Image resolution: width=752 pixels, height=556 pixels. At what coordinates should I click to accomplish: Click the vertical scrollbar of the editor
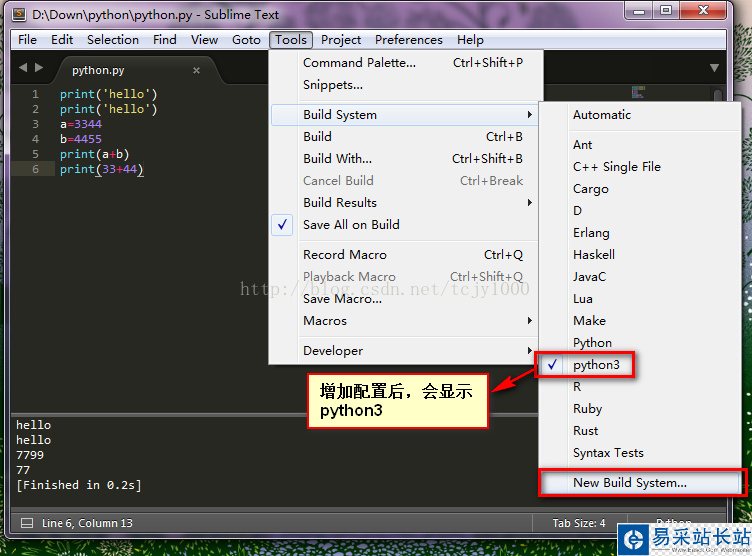[717, 94]
